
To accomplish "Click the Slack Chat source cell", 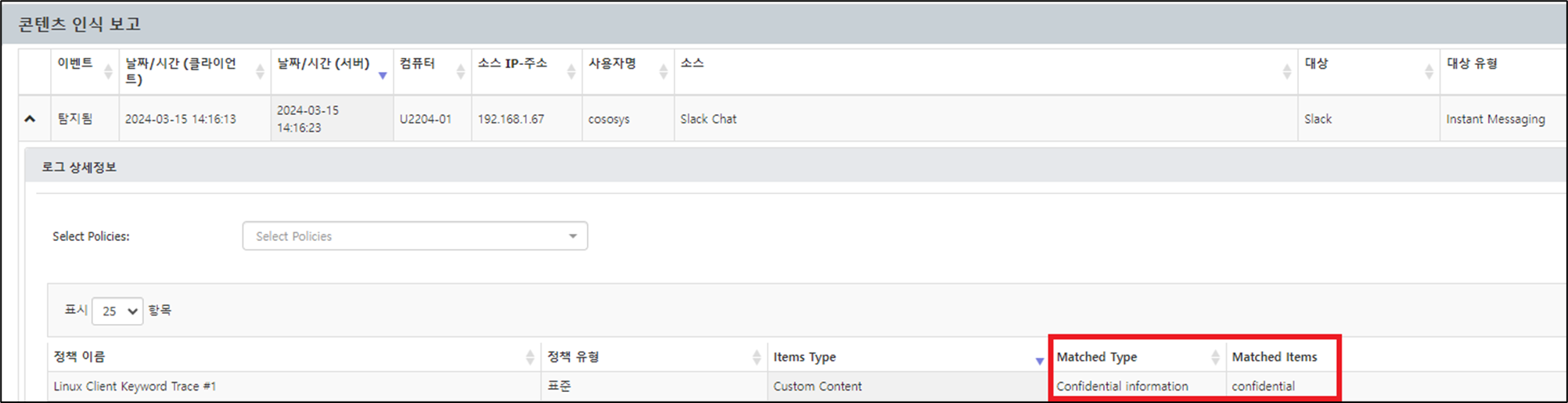I will (x=708, y=119).
